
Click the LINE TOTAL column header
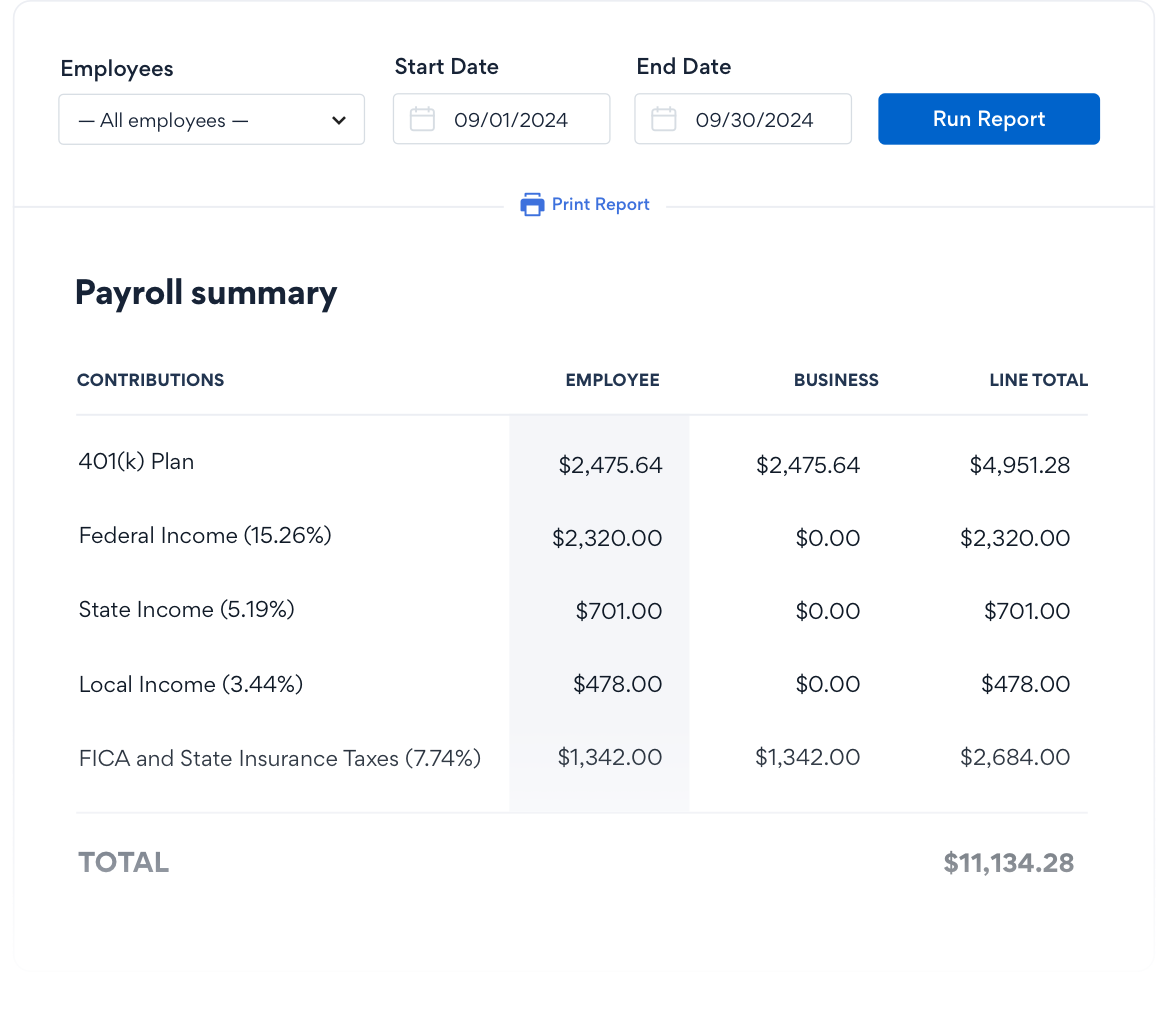coord(1038,380)
